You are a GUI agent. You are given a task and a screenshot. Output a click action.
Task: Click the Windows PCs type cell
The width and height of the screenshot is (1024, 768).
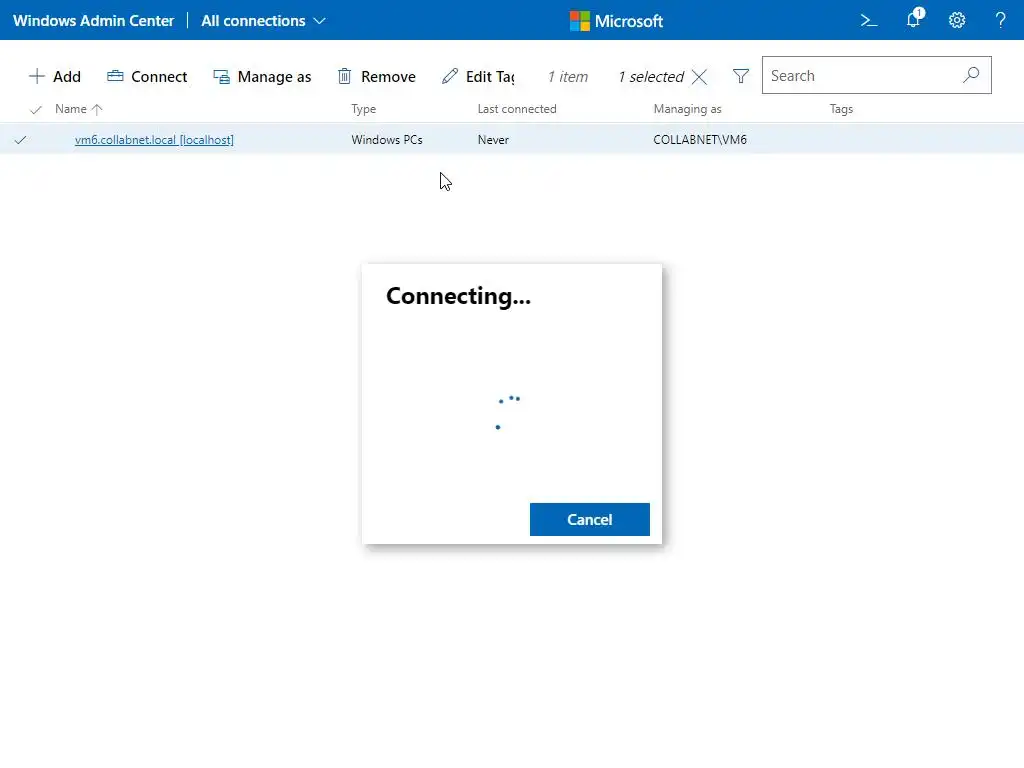(x=387, y=140)
